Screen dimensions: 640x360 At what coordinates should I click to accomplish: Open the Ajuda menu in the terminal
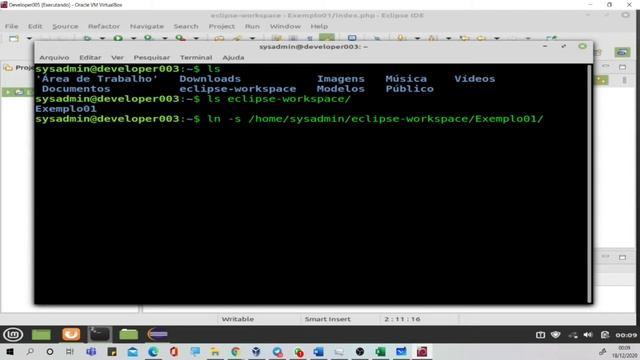tap(233, 58)
